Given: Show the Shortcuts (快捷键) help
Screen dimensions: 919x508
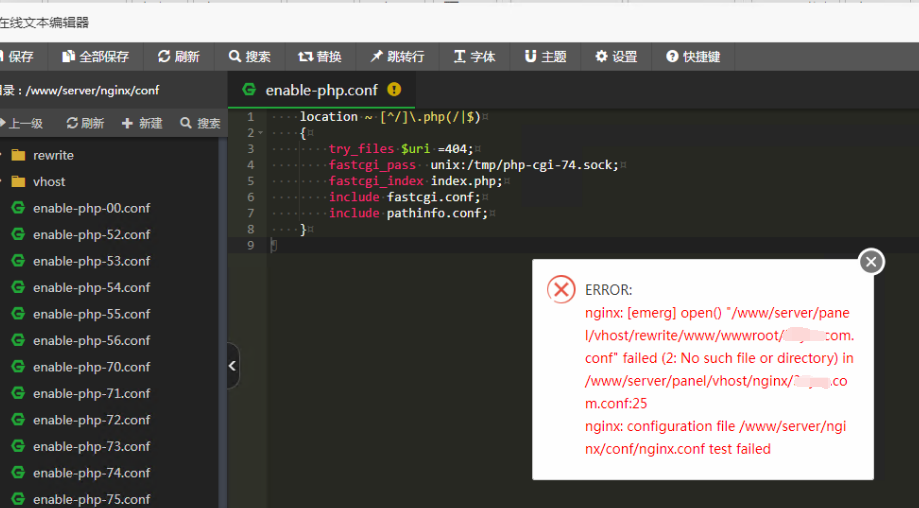Looking at the screenshot, I should (693, 57).
